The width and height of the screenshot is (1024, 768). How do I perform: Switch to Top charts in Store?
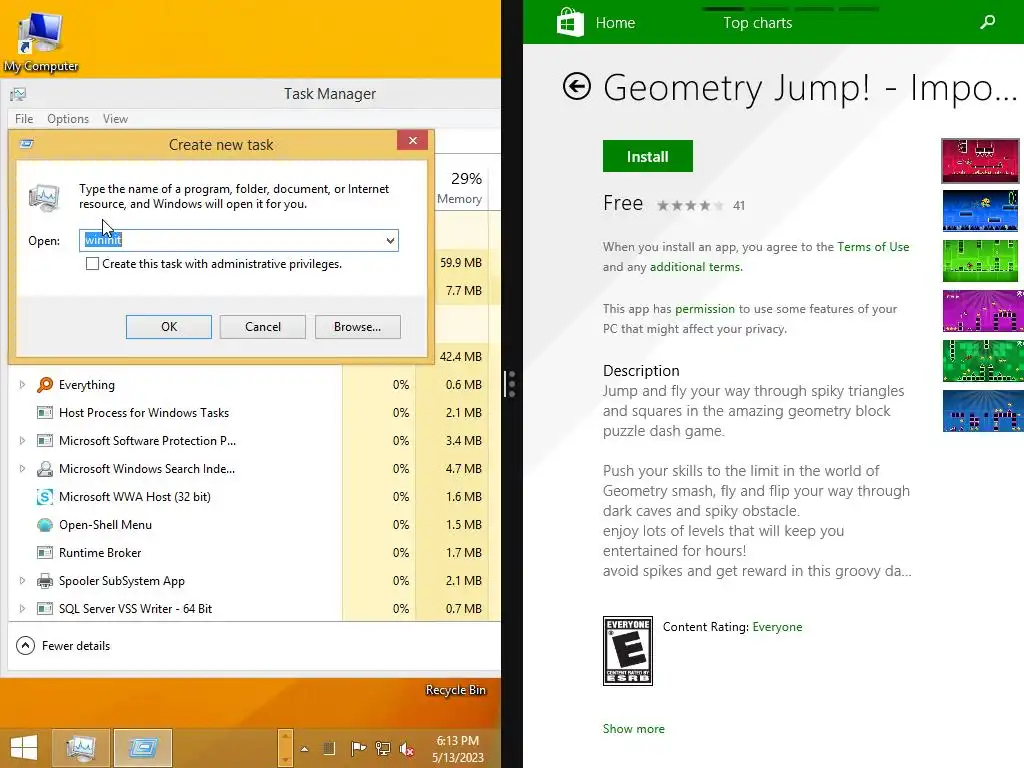[758, 23]
